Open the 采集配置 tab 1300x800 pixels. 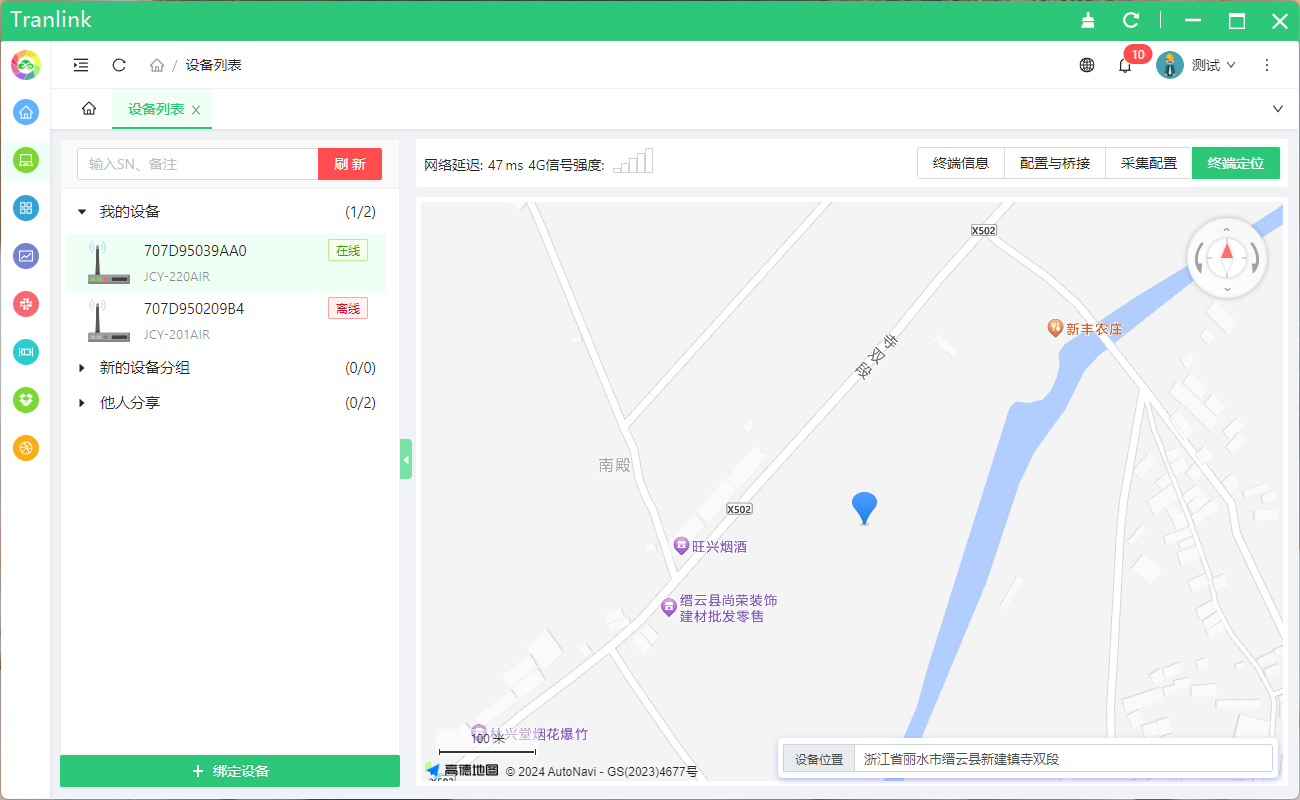pyautogui.click(x=1149, y=163)
